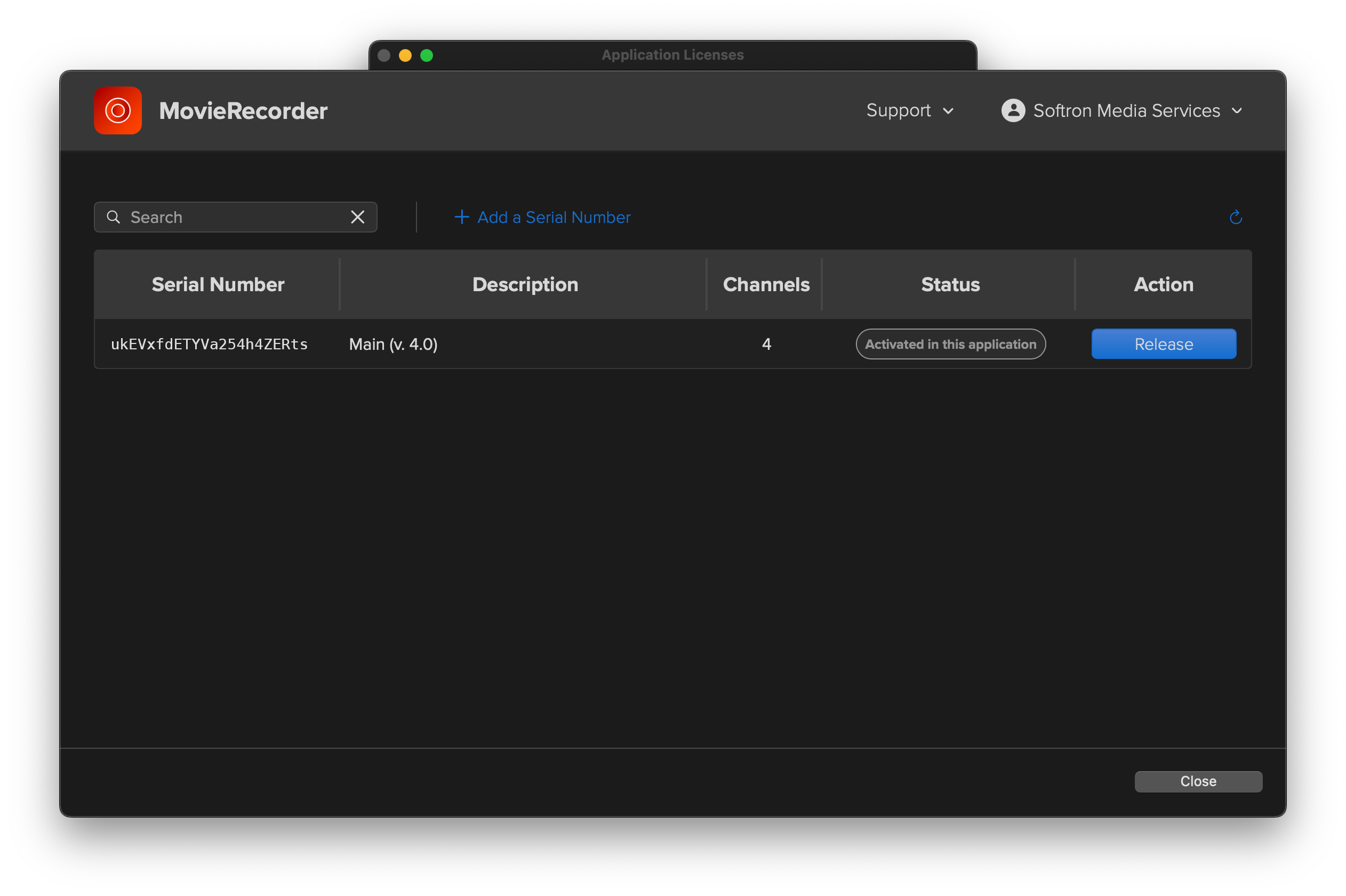Click the refresh licenses icon

click(1235, 217)
